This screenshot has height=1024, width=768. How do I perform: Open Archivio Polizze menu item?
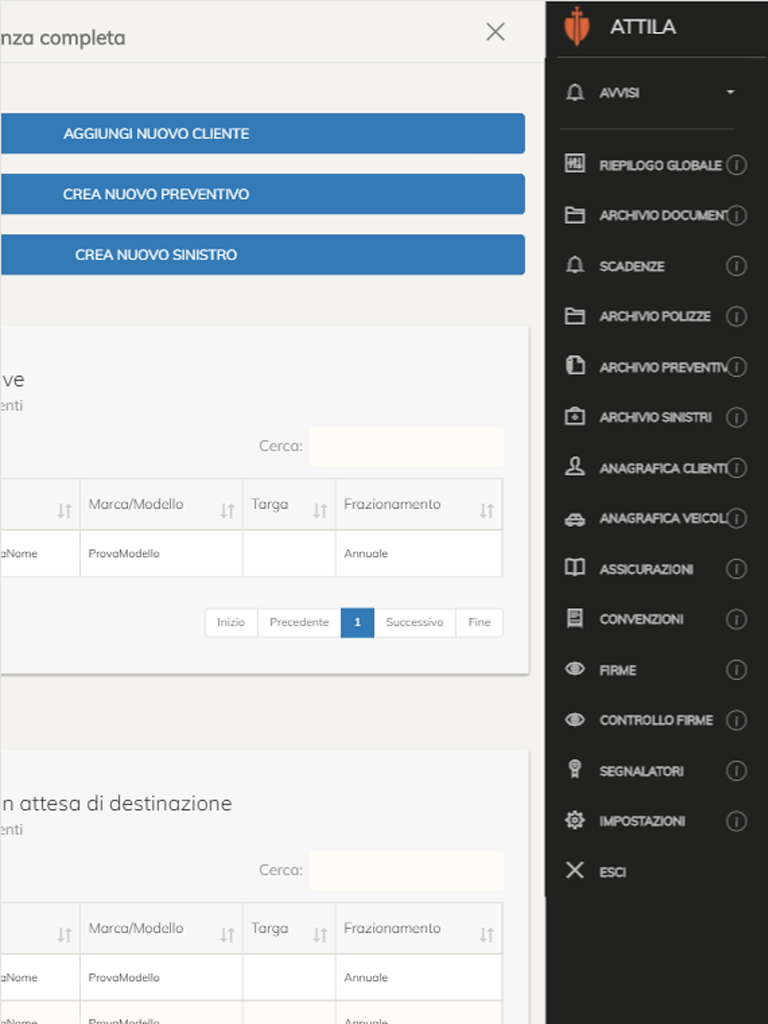tap(654, 316)
